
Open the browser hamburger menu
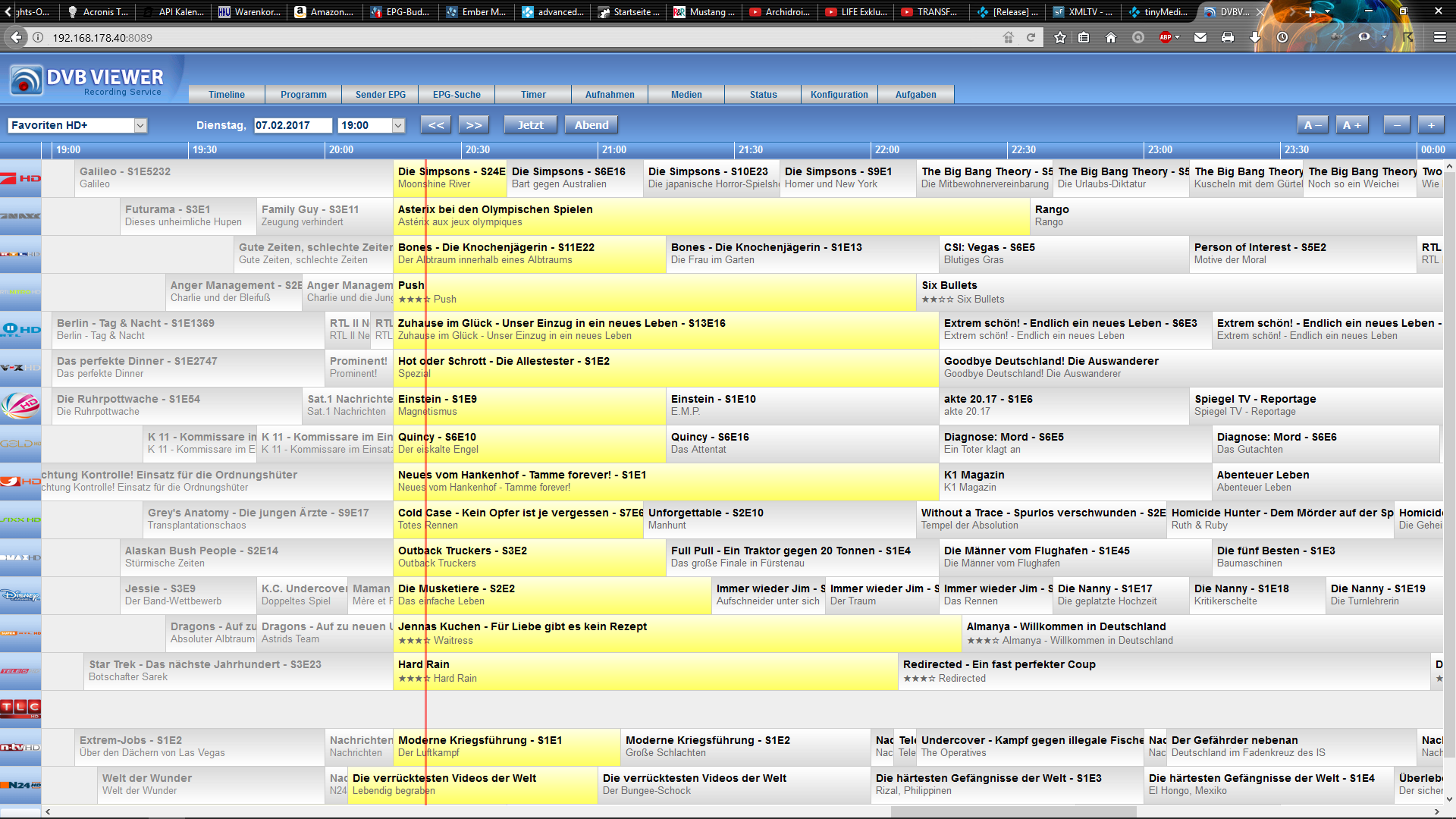click(1440, 37)
